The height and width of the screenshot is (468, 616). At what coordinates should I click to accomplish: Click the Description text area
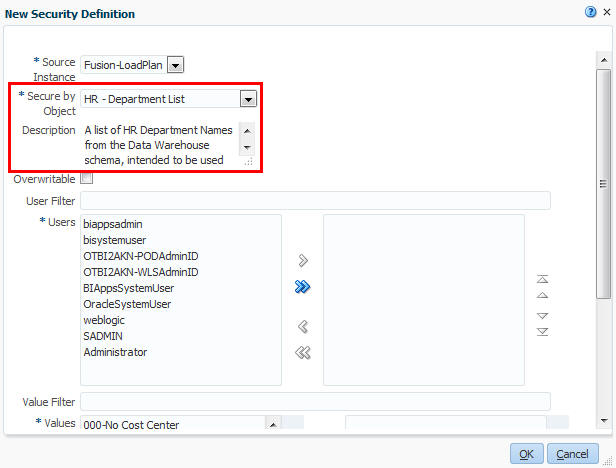point(160,145)
